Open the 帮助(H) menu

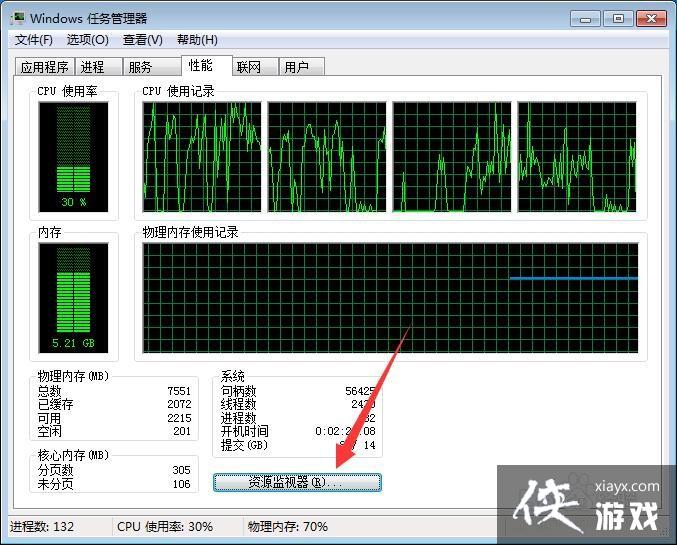[197, 40]
